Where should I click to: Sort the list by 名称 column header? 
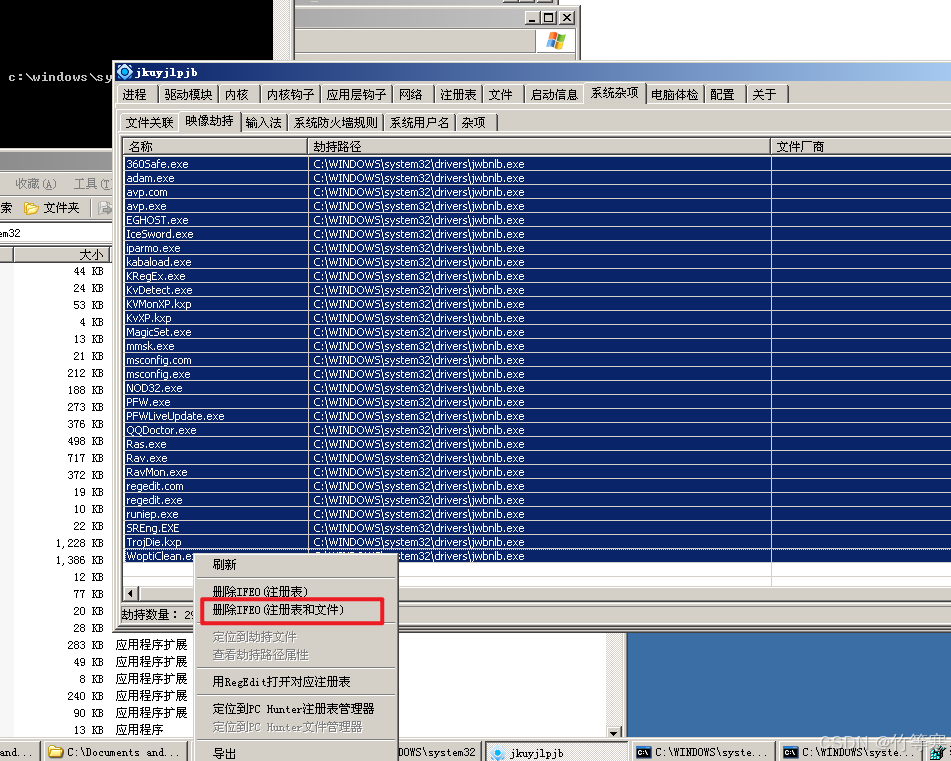point(214,147)
